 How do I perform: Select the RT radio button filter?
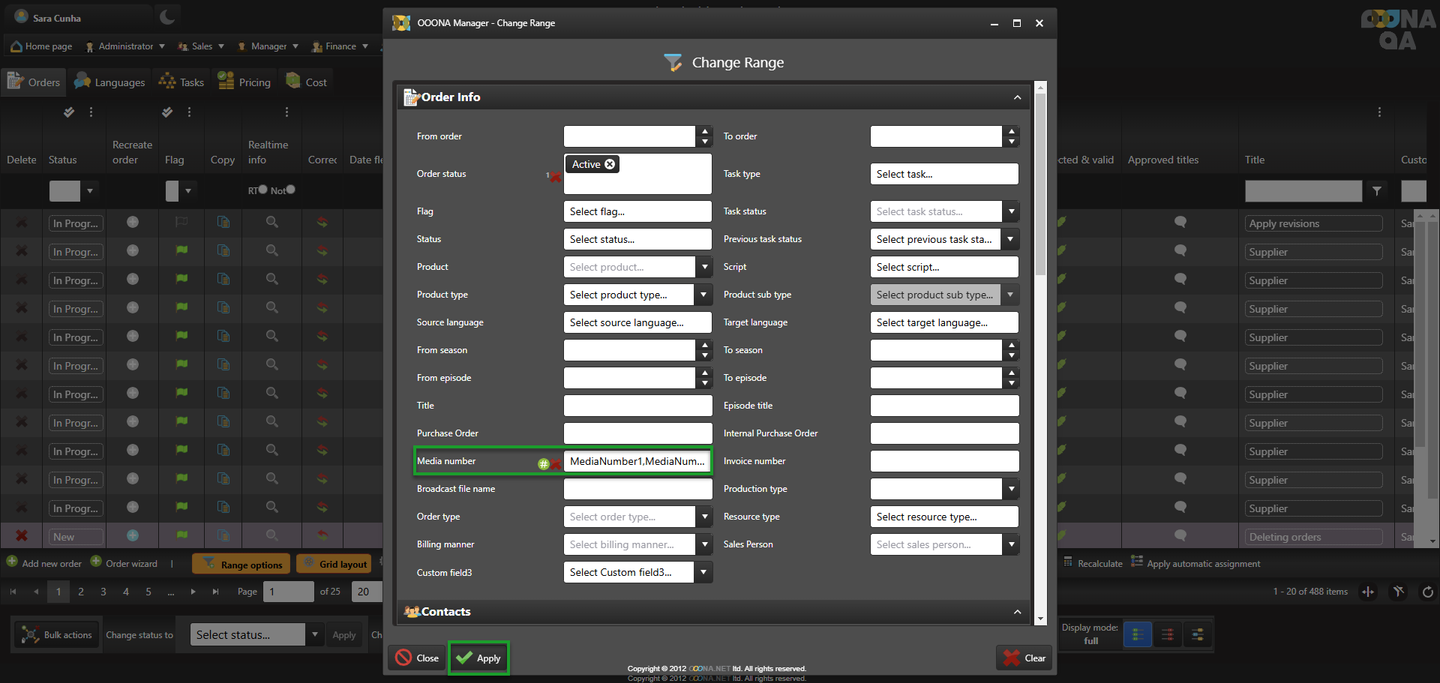pos(263,190)
